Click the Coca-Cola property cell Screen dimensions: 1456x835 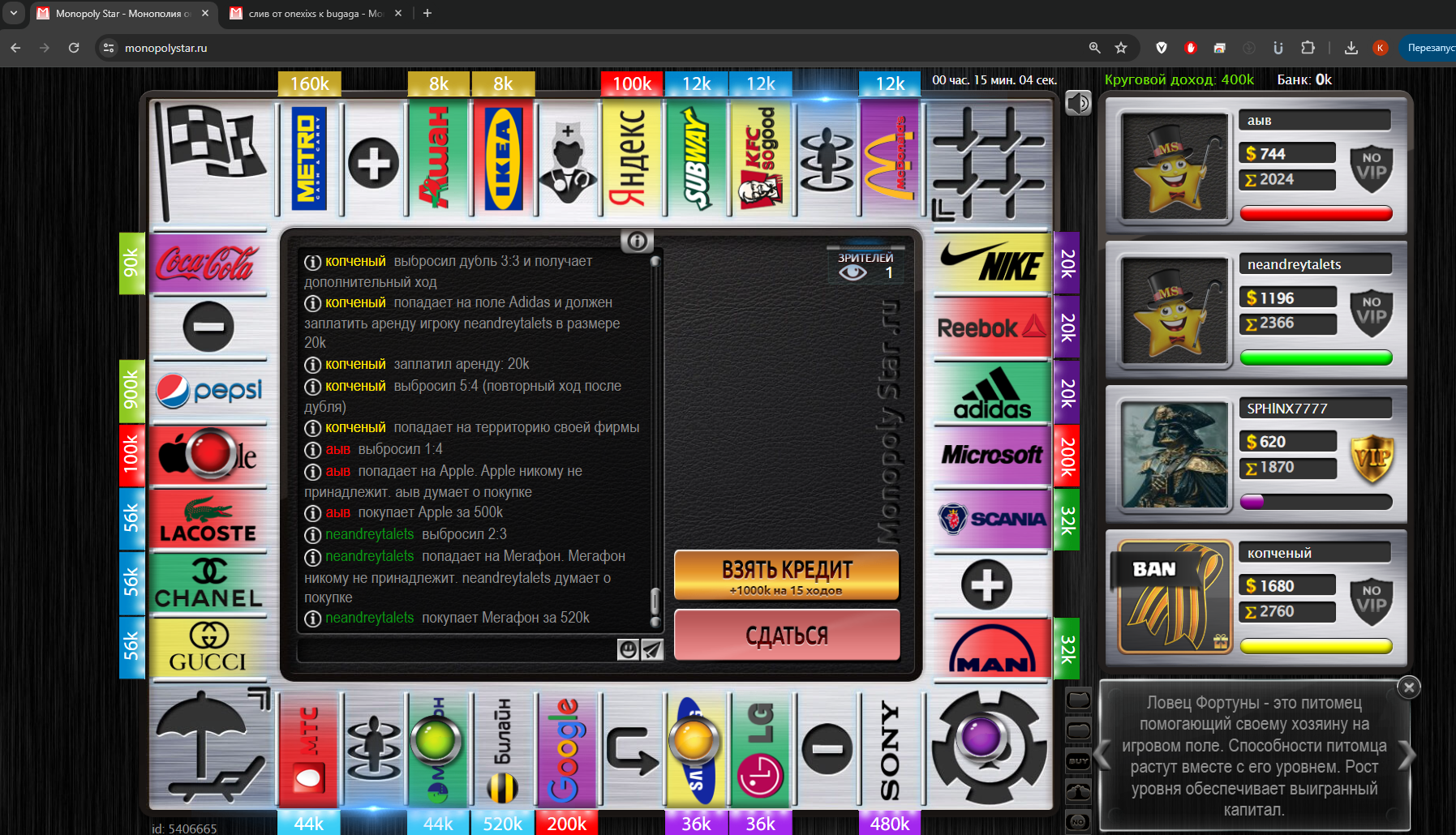[x=208, y=263]
